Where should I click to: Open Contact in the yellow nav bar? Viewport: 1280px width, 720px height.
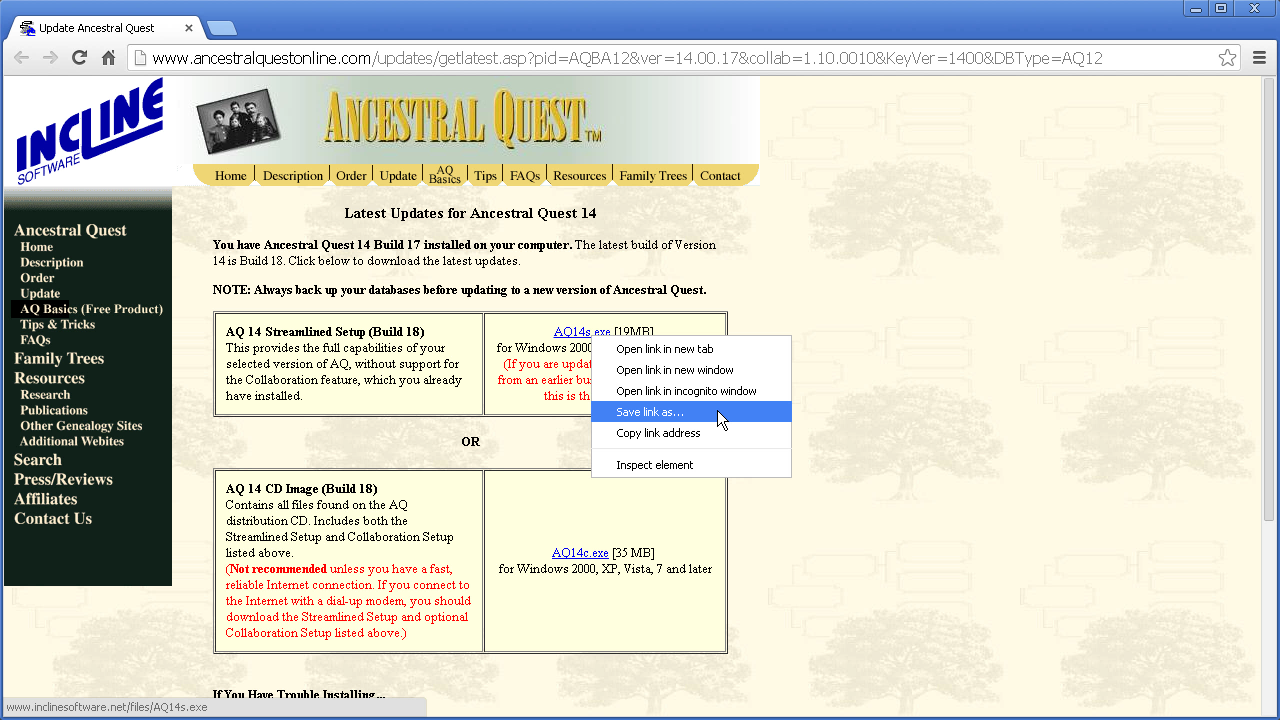[720, 176]
